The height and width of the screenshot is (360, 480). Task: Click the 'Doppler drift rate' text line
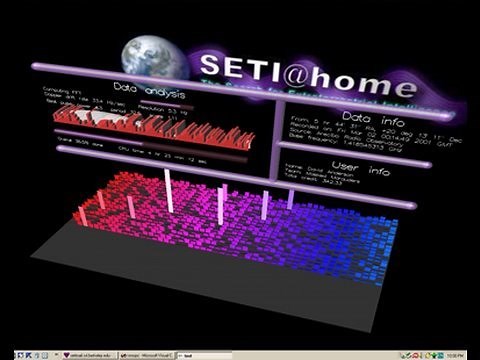(x=84, y=99)
